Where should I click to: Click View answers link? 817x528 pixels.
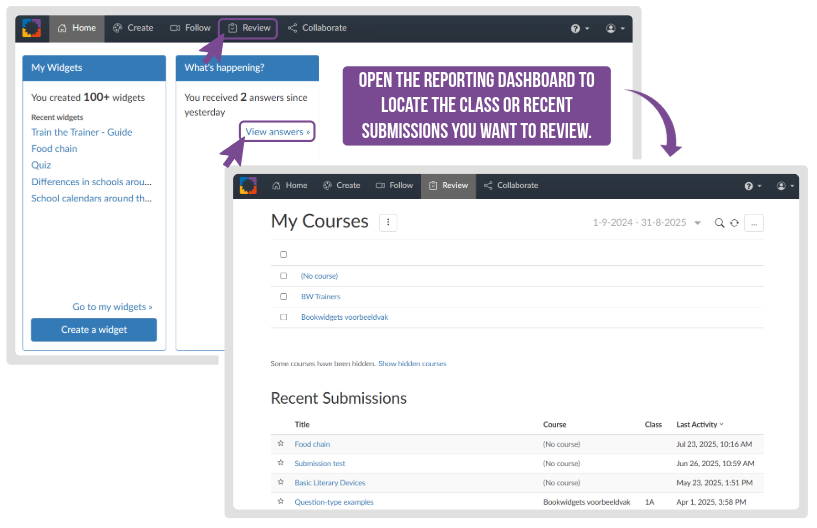point(277,132)
